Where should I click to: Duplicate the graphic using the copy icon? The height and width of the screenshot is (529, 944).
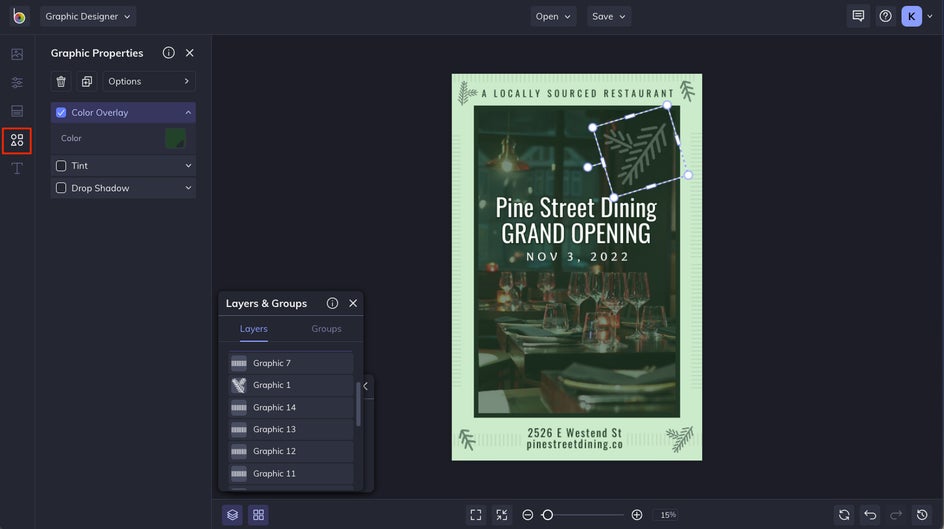pyautogui.click(x=87, y=81)
